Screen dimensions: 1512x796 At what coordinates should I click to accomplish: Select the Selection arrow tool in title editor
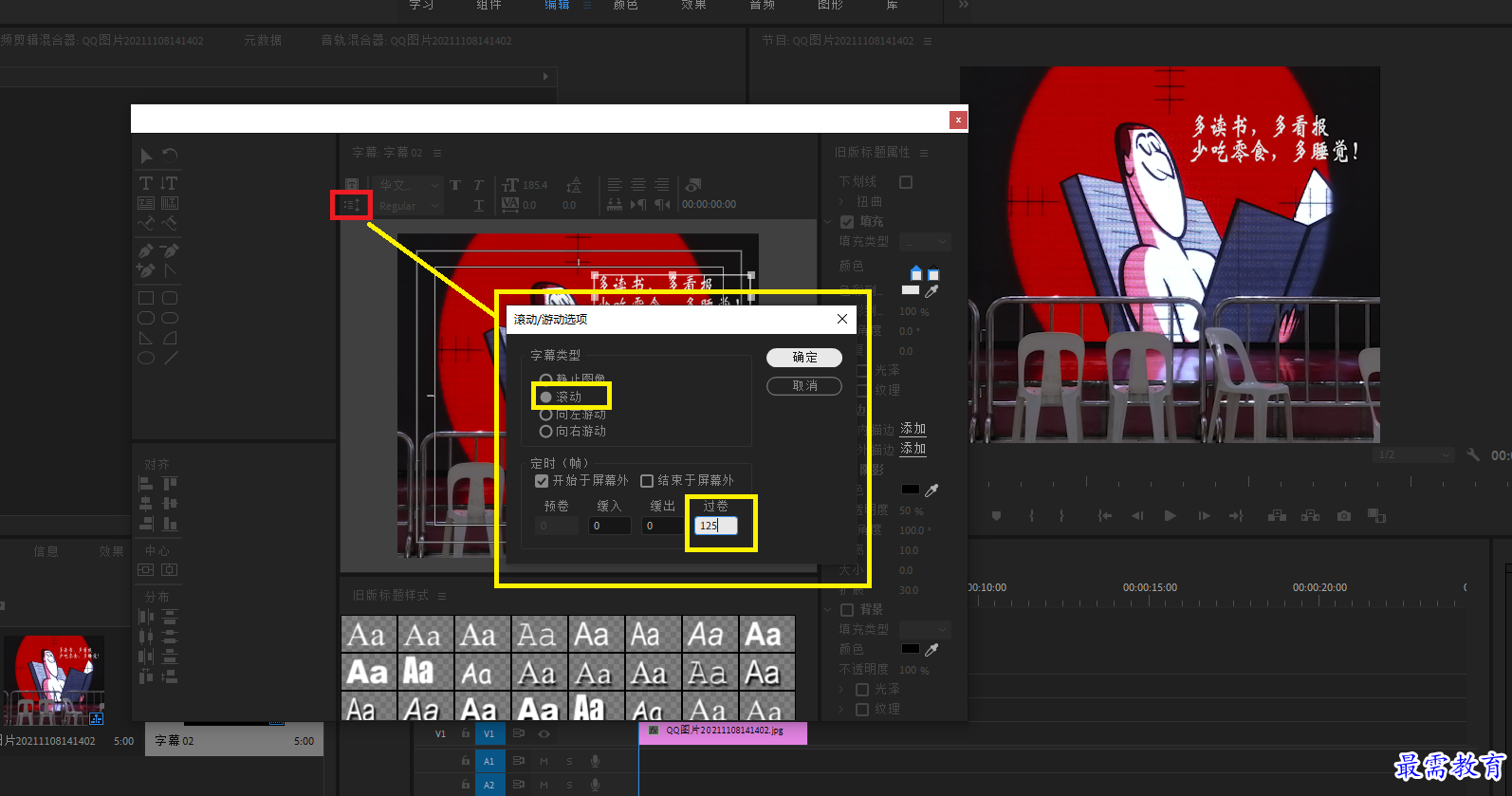point(146,156)
